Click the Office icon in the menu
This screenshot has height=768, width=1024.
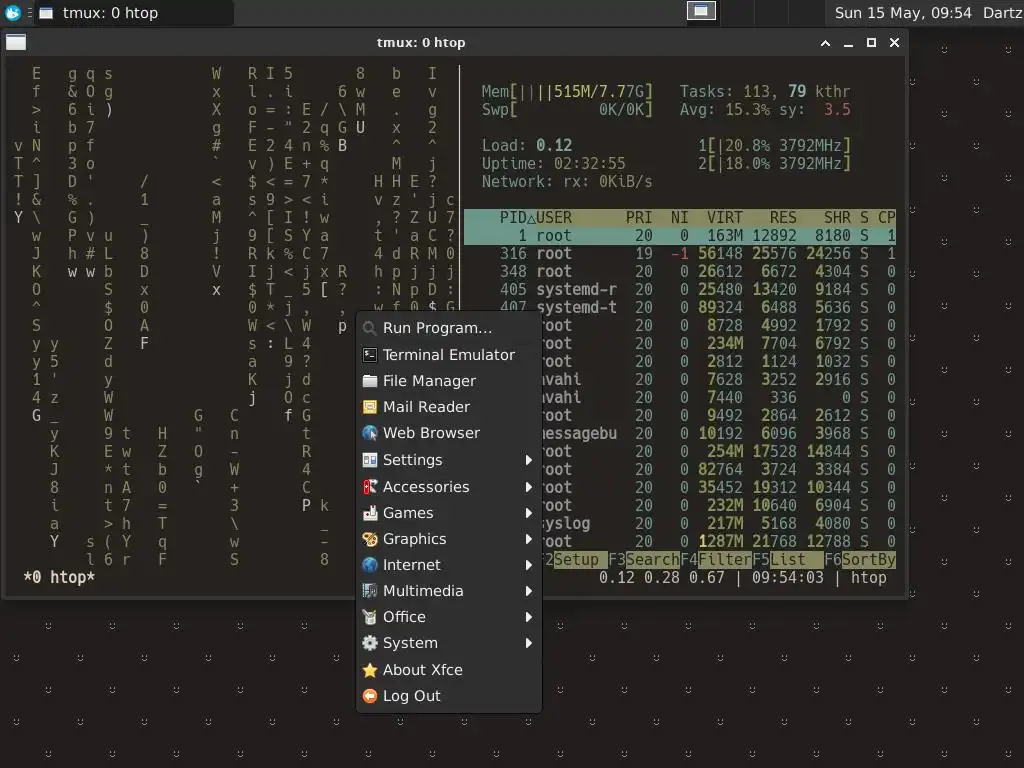click(x=370, y=617)
